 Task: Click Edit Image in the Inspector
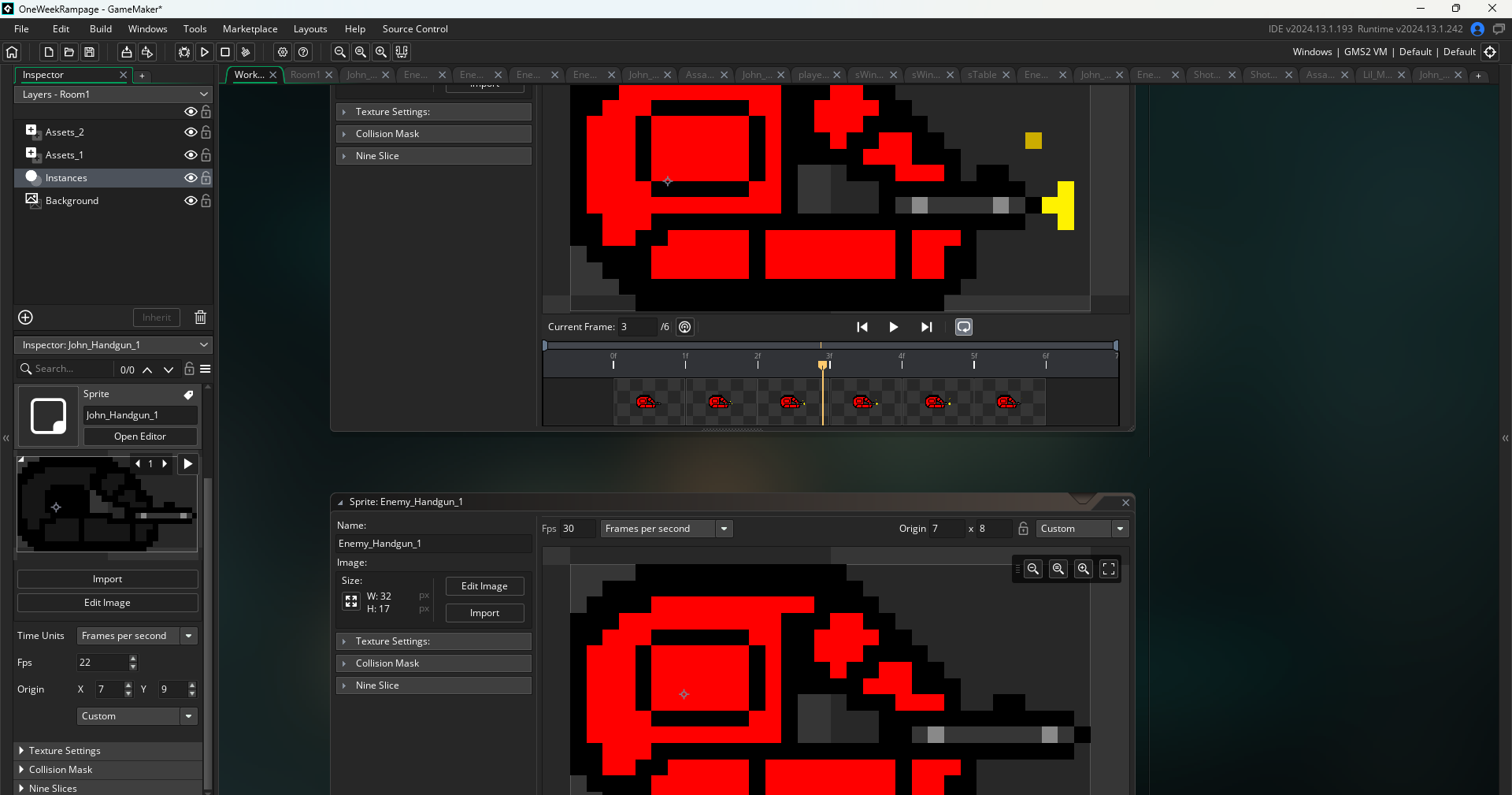click(107, 603)
